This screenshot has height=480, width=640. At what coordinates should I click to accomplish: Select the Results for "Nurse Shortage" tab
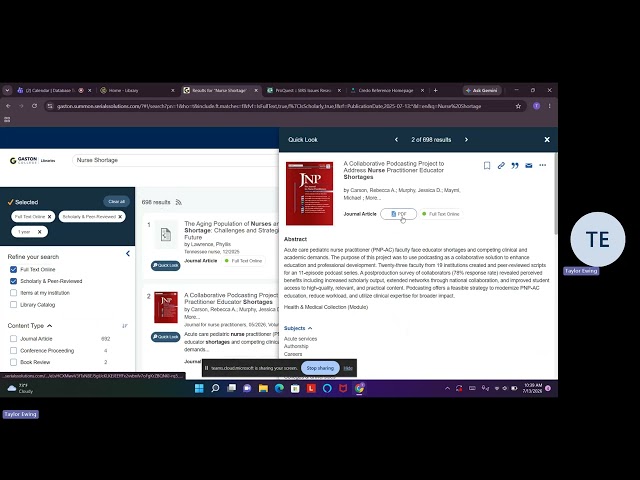(x=219, y=90)
